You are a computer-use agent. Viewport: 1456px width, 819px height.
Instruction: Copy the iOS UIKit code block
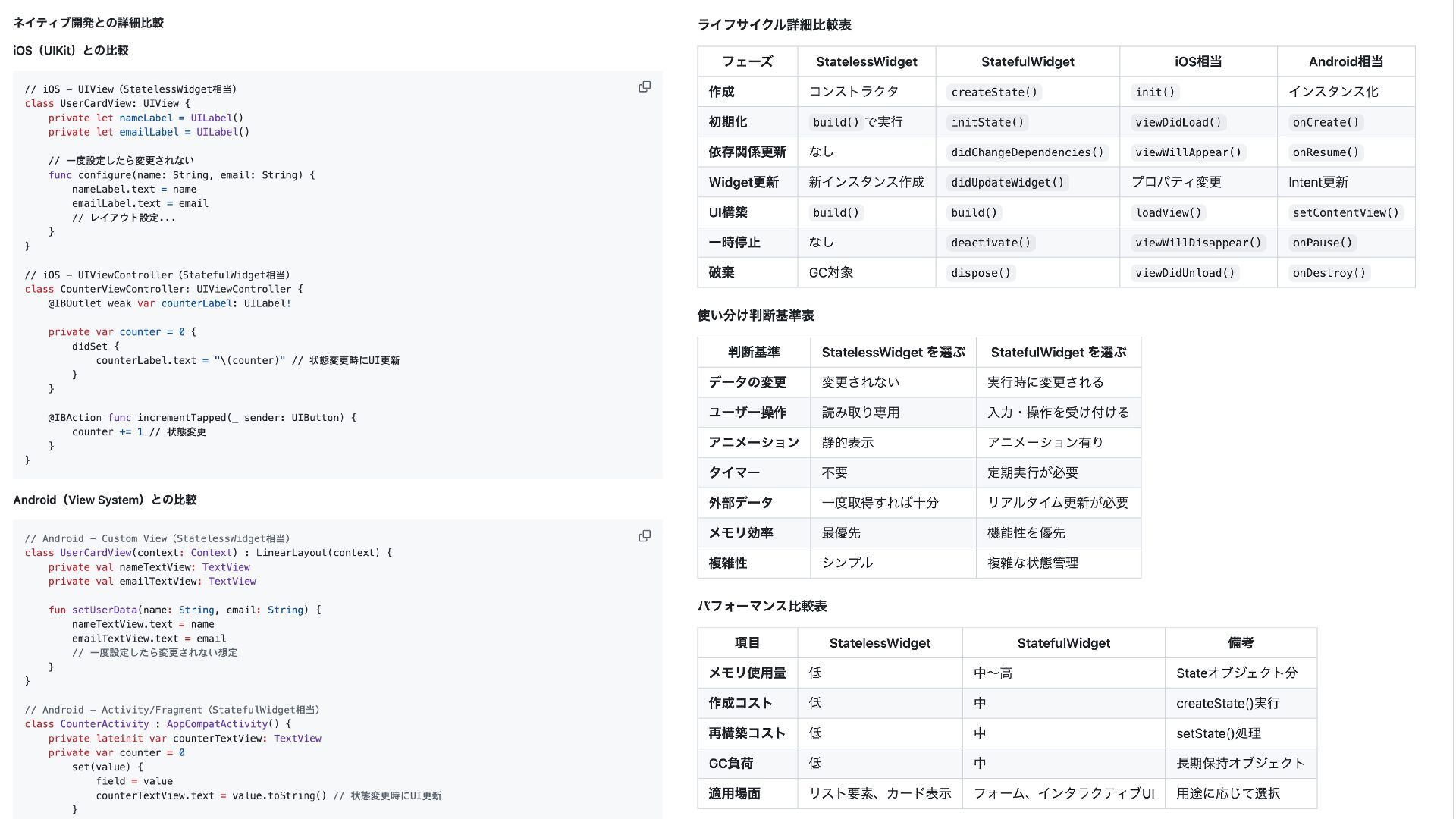pos(645,87)
